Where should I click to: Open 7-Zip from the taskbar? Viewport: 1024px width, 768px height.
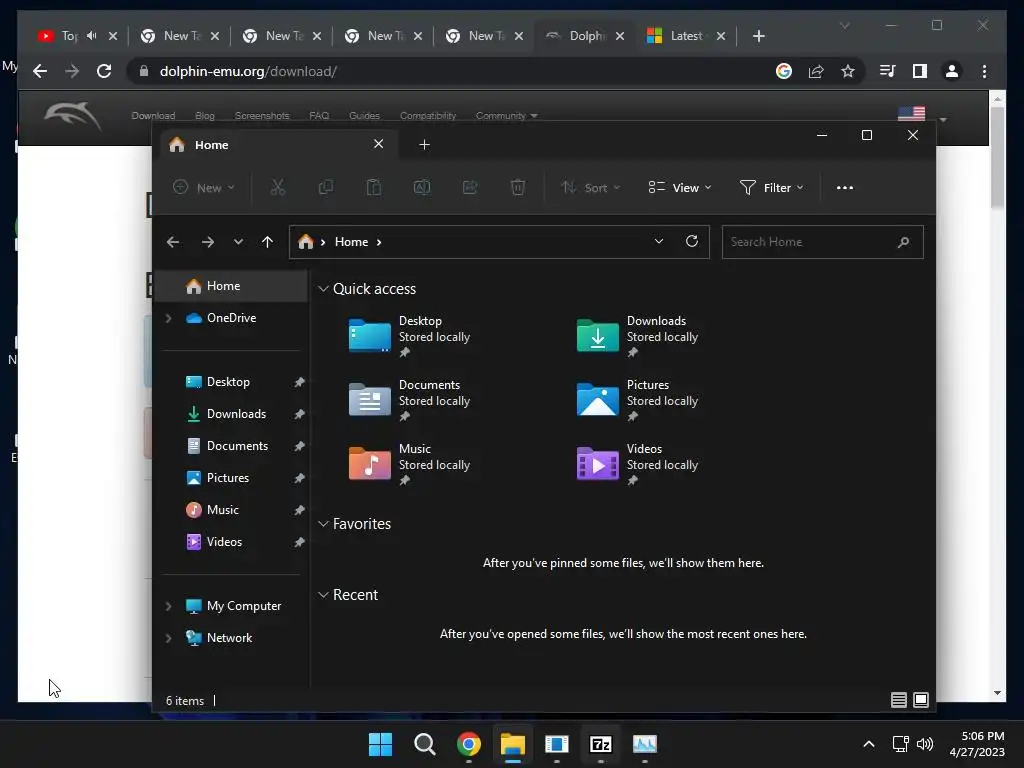pos(600,744)
